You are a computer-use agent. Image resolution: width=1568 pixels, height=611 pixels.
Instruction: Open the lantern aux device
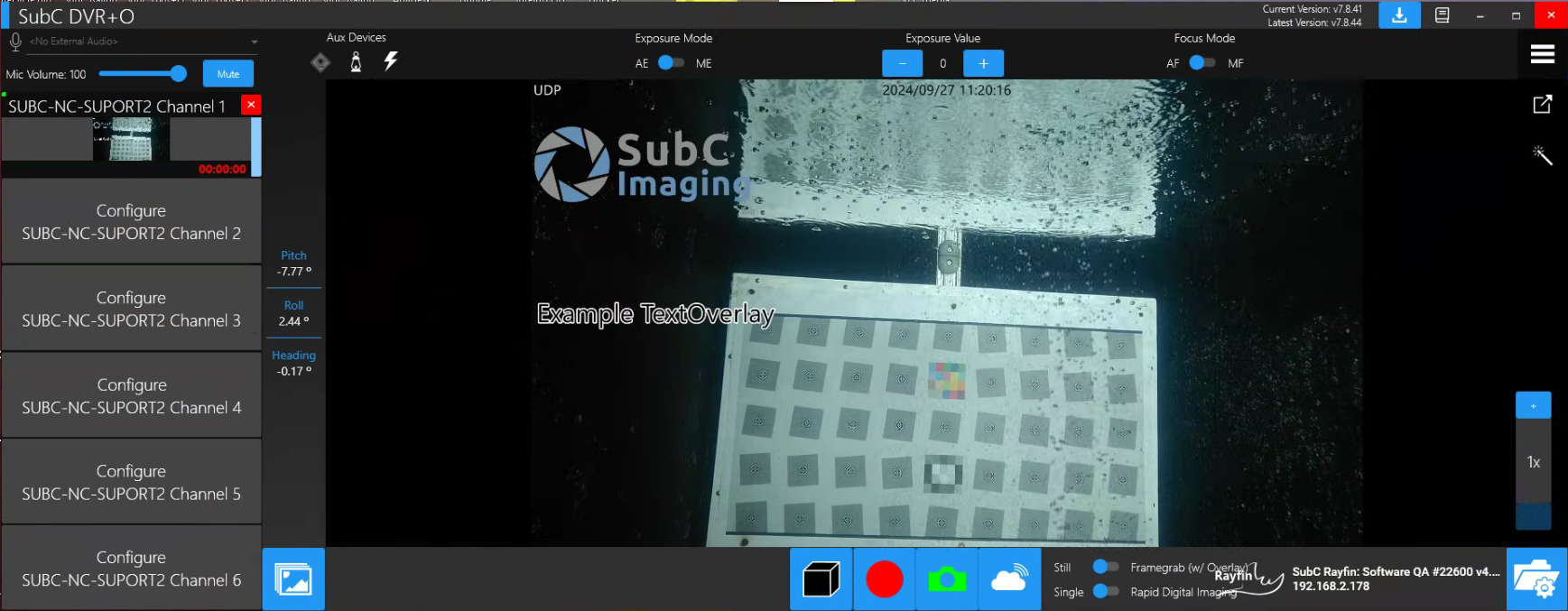(356, 62)
